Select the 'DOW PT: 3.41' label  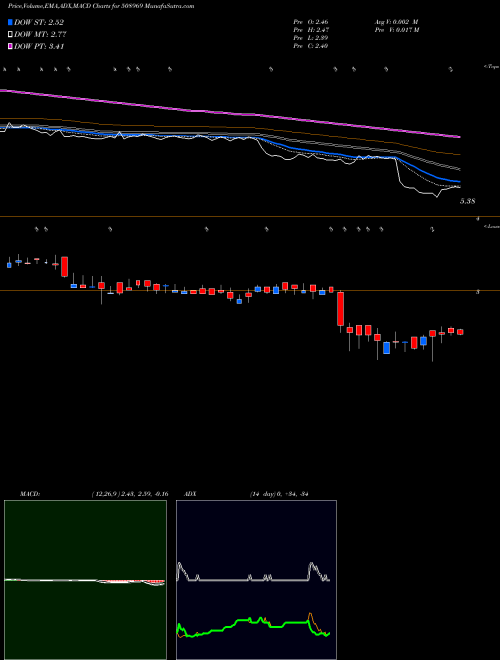point(39,46)
